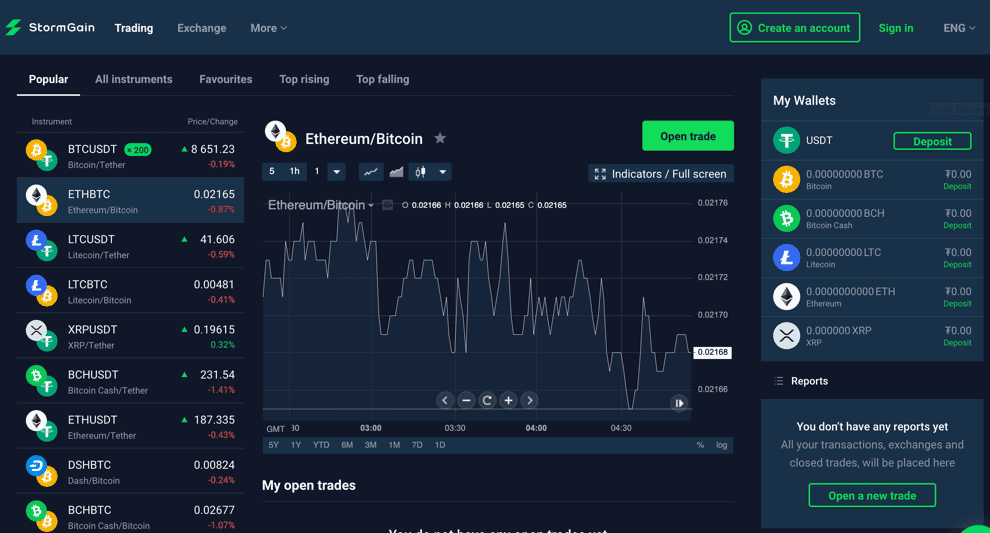Open the Reports section heading
Viewport: 990px width, 533px height.
pos(809,381)
